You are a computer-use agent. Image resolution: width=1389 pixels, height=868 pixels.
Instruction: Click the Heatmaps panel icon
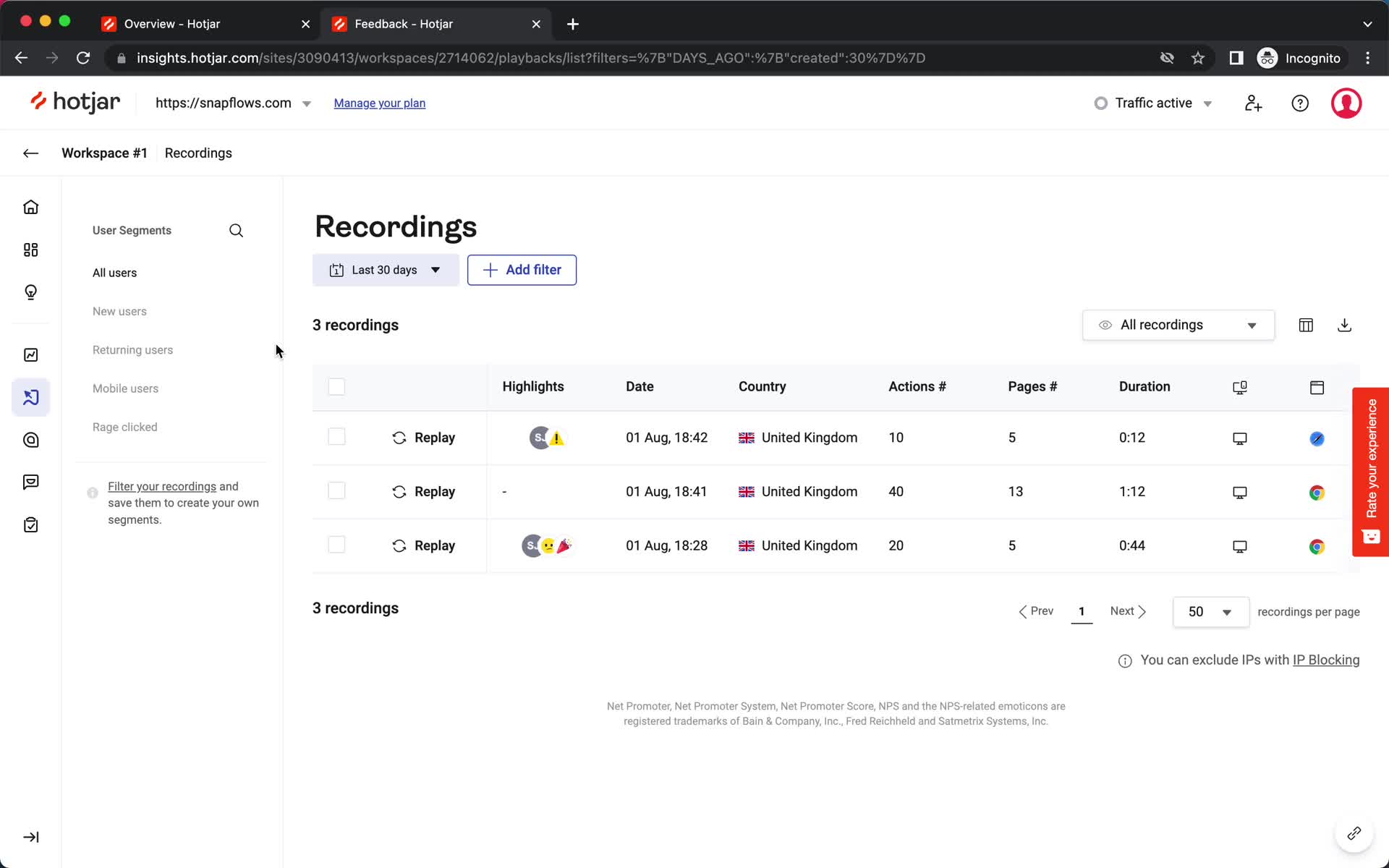31,440
